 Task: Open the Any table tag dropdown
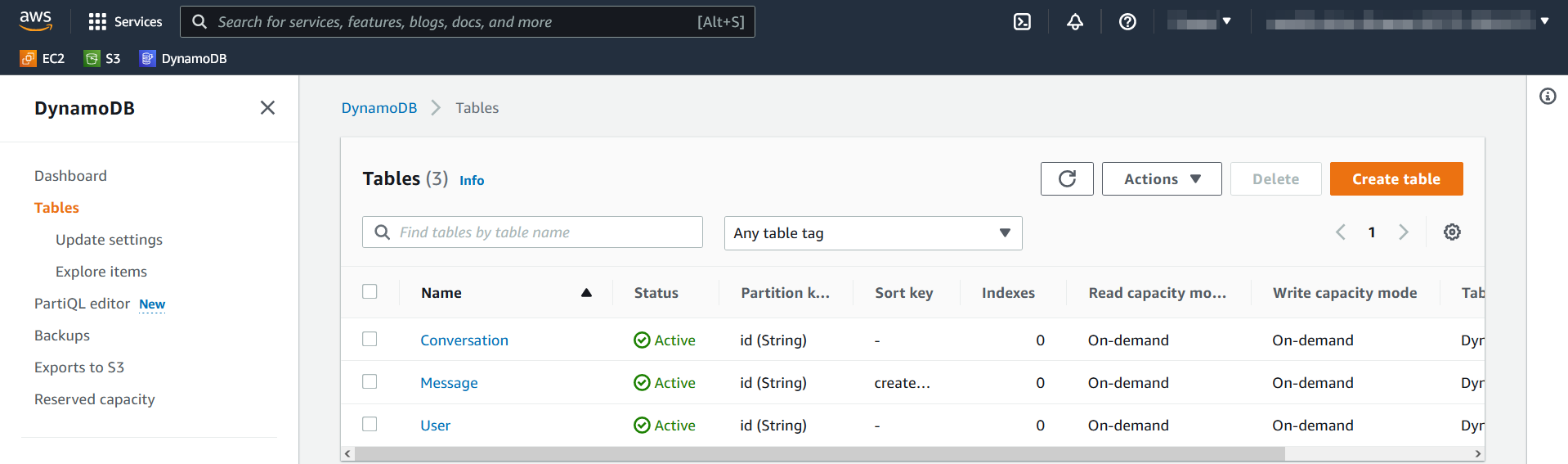pos(873,233)
